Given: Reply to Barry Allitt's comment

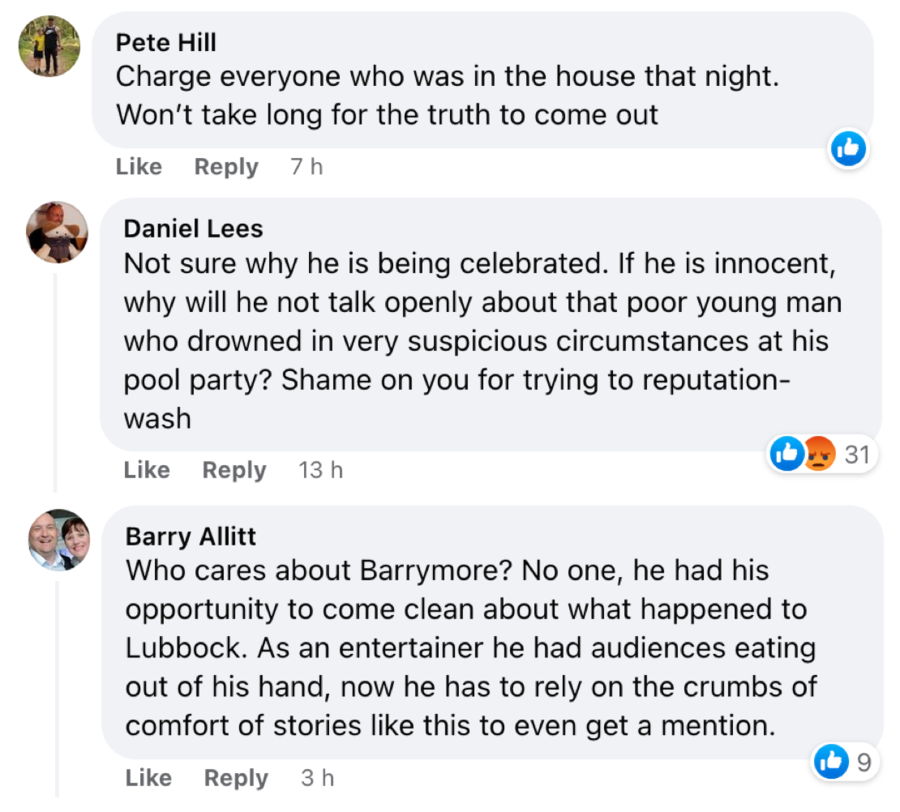Looking at the screenshot, I should pos(236,777).
